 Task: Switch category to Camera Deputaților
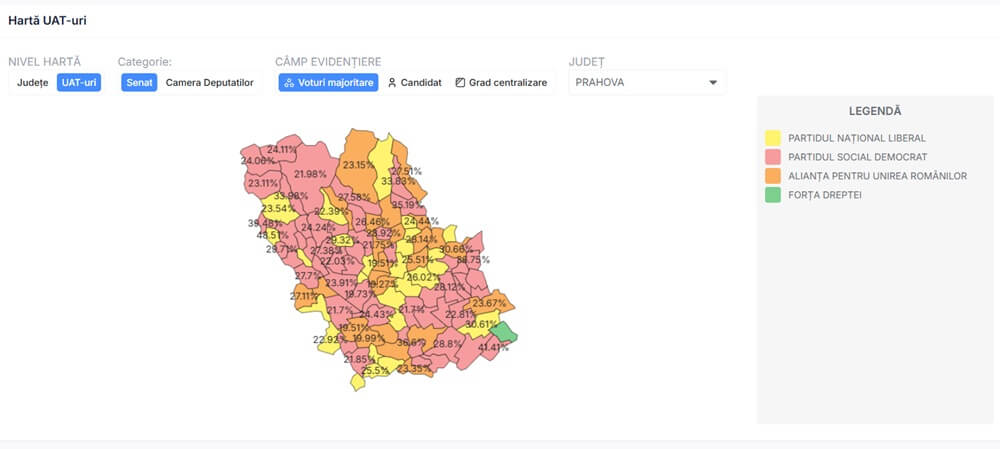coord(209,83)
